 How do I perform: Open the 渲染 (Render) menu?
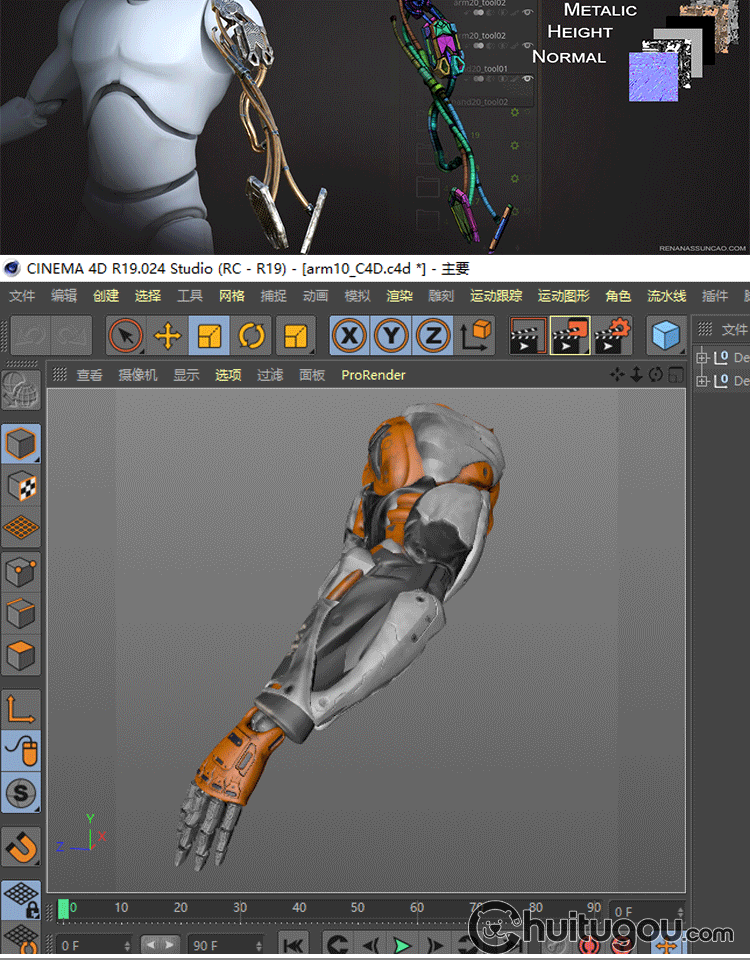click(400, 296)
